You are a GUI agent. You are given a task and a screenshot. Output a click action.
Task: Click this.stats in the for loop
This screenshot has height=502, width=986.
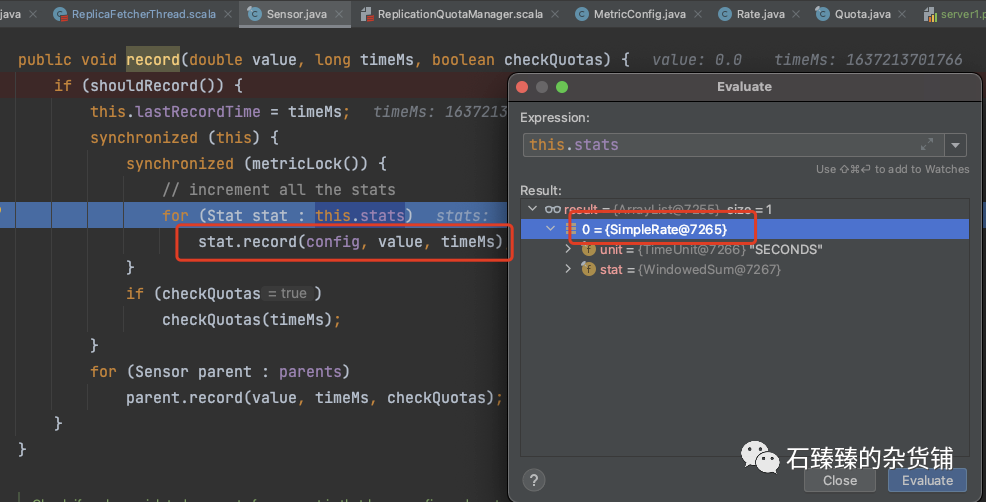point(360,215)
